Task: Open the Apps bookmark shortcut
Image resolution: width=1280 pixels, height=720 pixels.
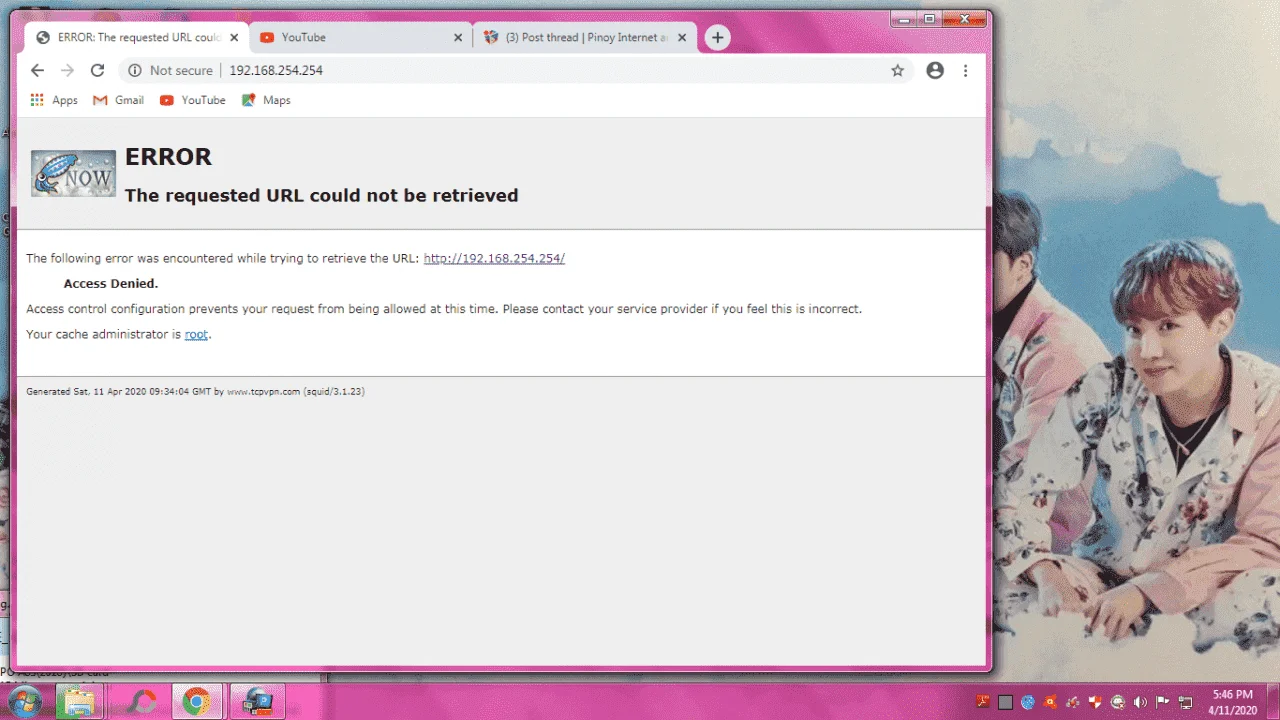Action: pyautogui.click(x=54, y=100)
